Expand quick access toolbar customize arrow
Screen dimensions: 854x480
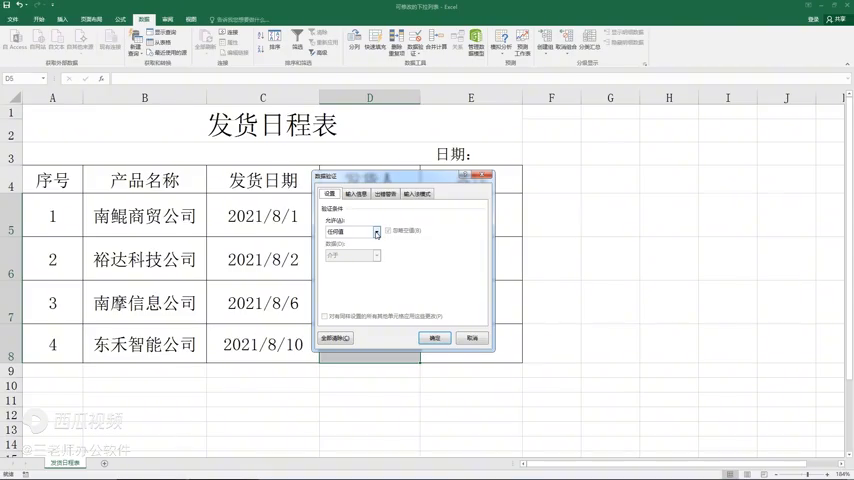coord(53,5)
